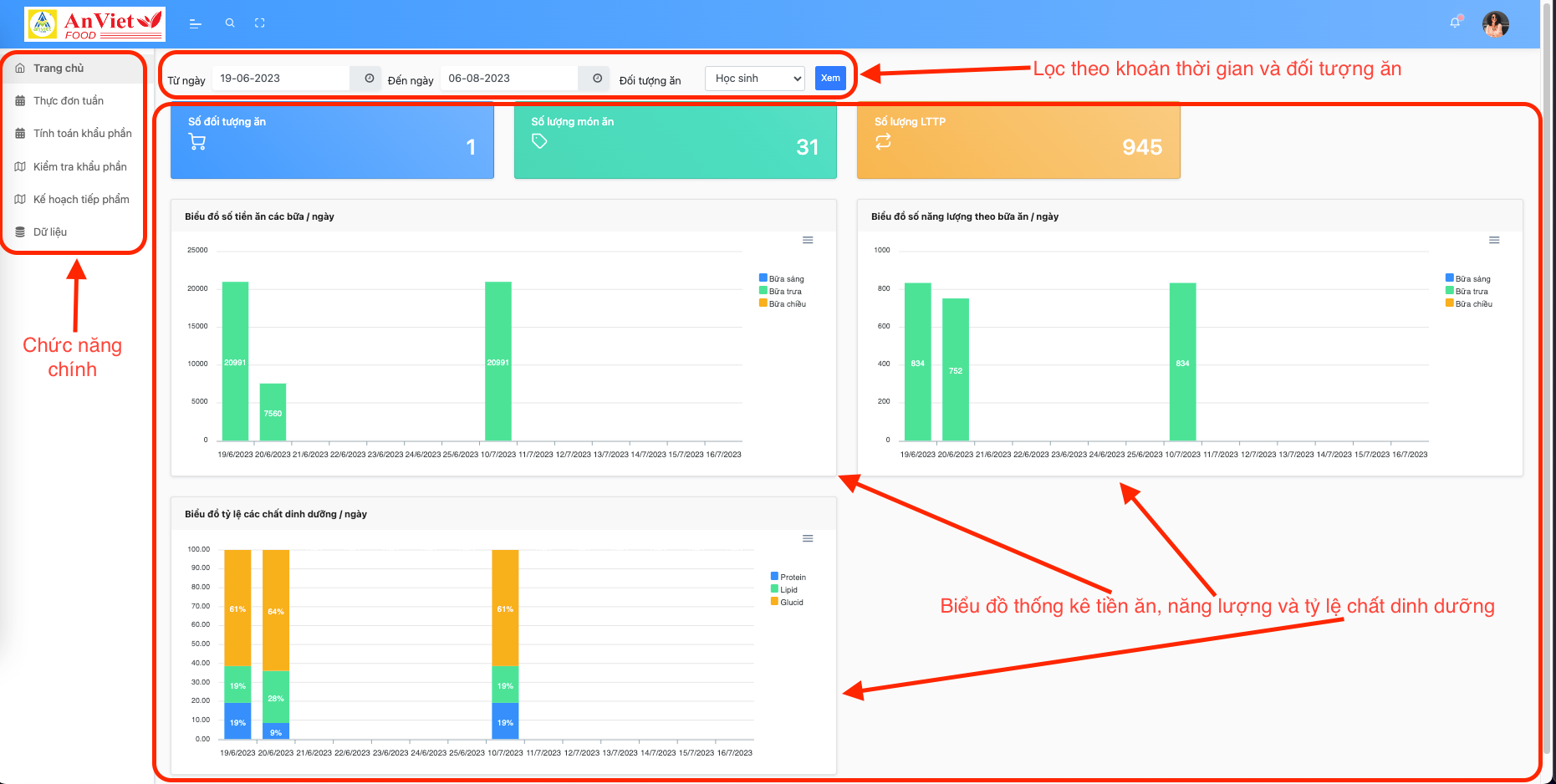
Task: Toggle Bữa trưa series in năng lượng chart
Action: click(x=1470, y=292)
